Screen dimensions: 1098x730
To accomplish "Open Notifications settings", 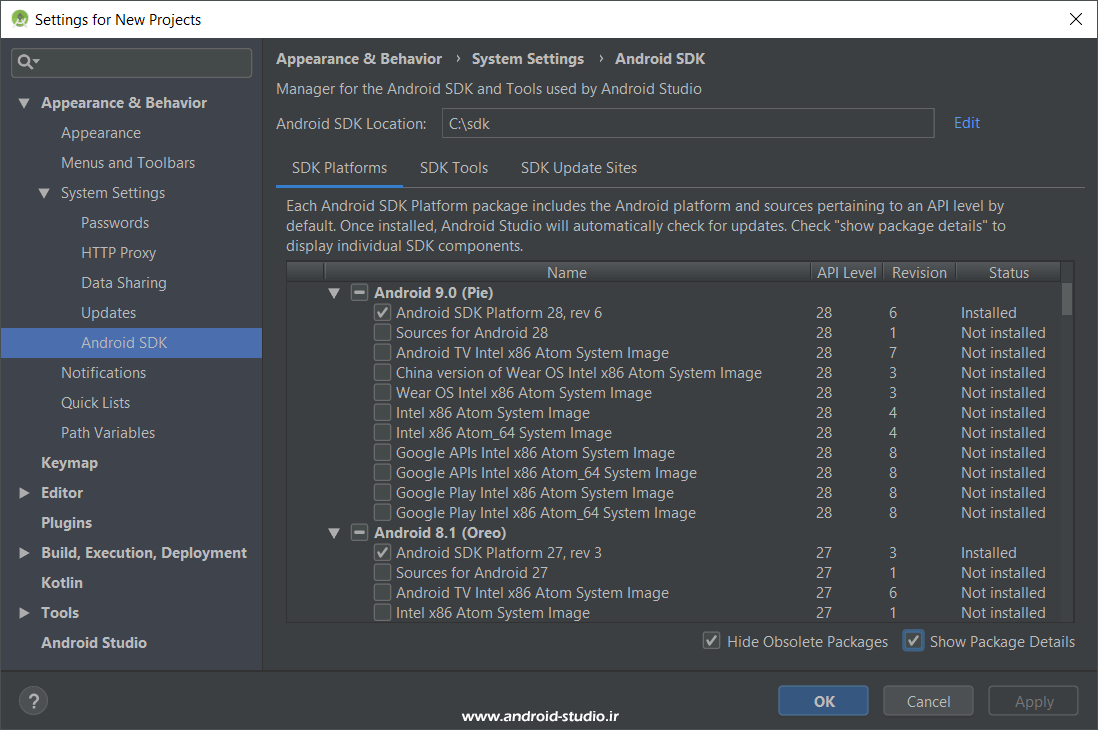I will pos(104,373).
